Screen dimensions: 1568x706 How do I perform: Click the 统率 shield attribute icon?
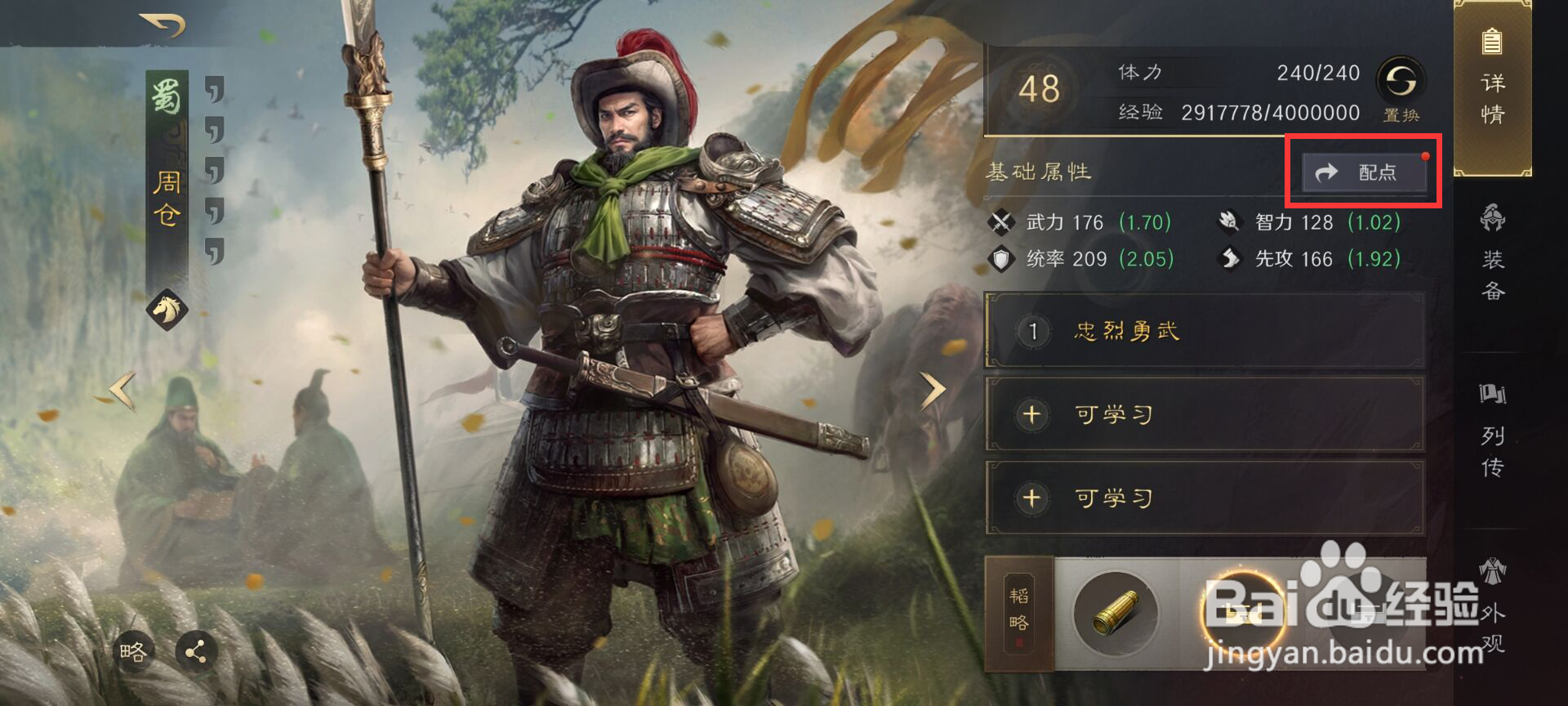[1000, 259]
